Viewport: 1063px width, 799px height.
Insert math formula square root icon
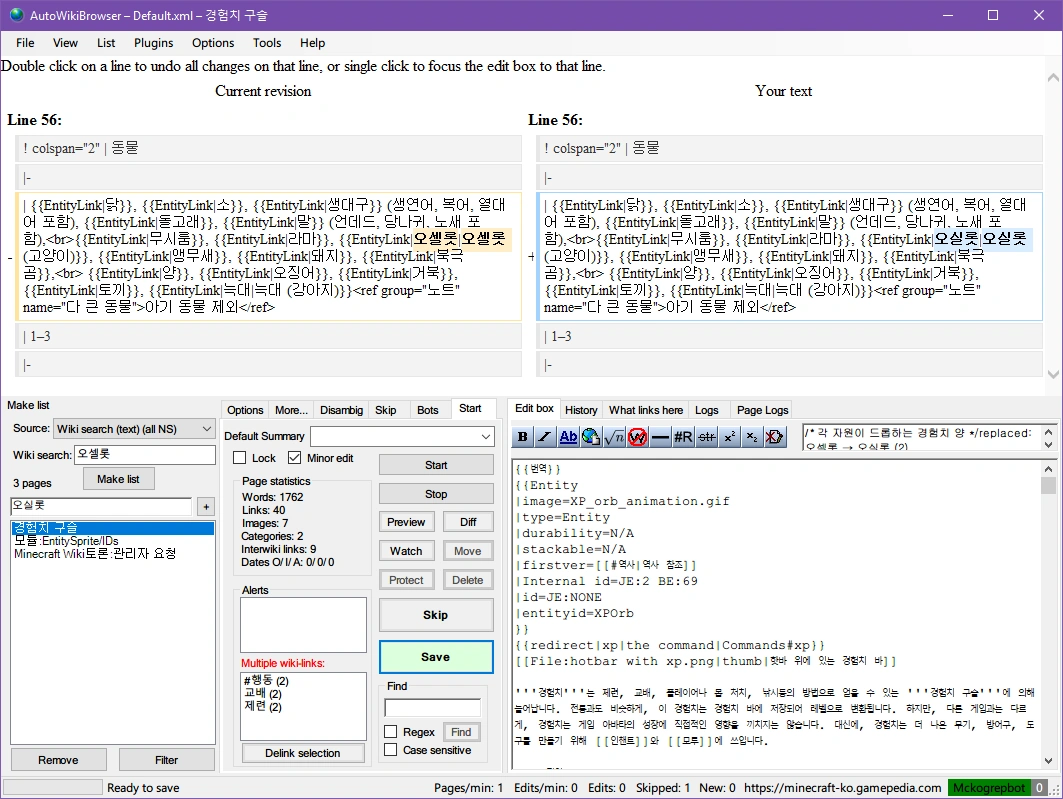tap(614, 437)
